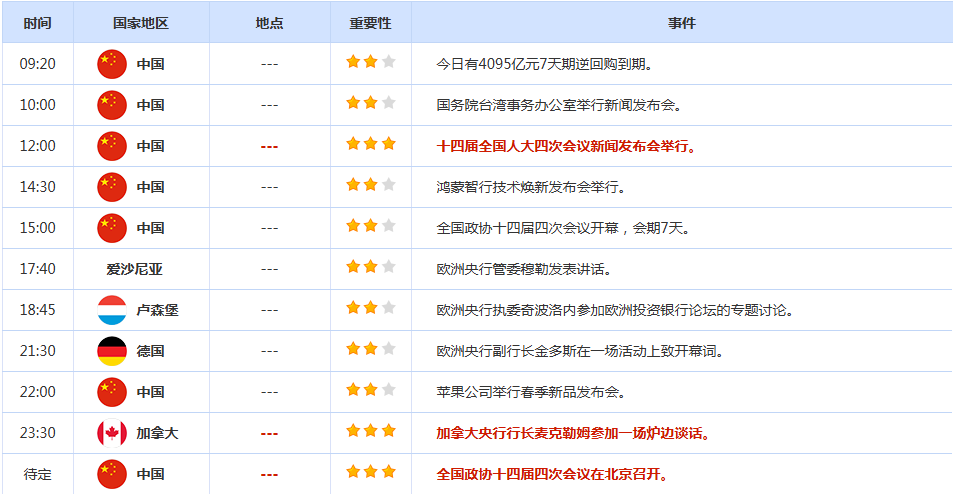Click the Germany flag icon
Viewport: 953px width, 494px height.
(112, 351)
